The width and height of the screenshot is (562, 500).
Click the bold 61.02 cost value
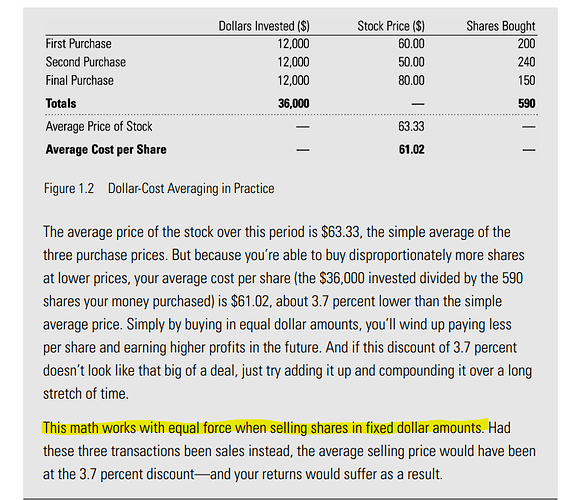point(411,149)
